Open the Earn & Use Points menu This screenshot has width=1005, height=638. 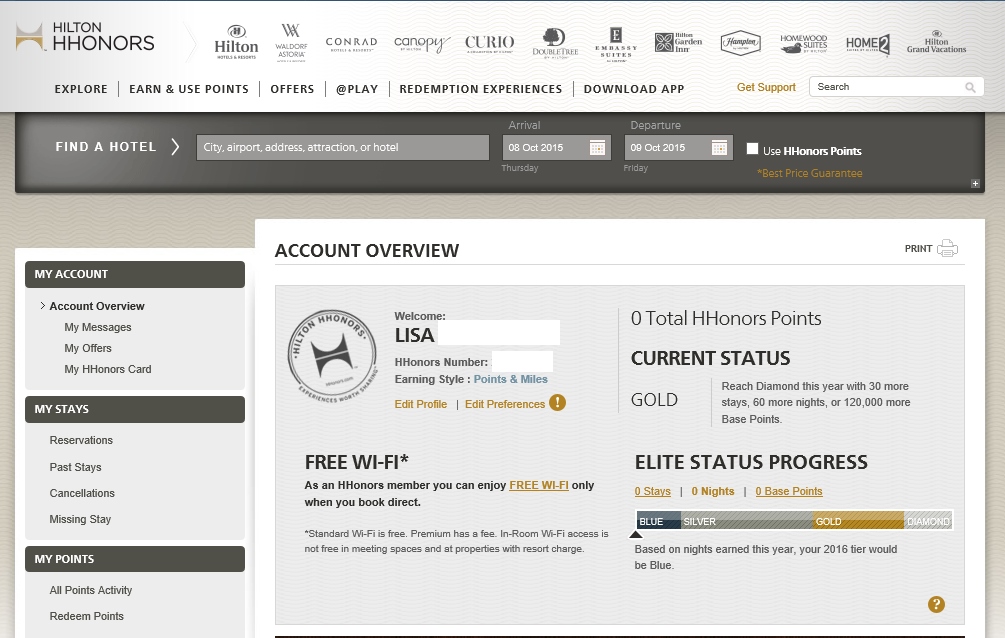(x=189, y=89)
